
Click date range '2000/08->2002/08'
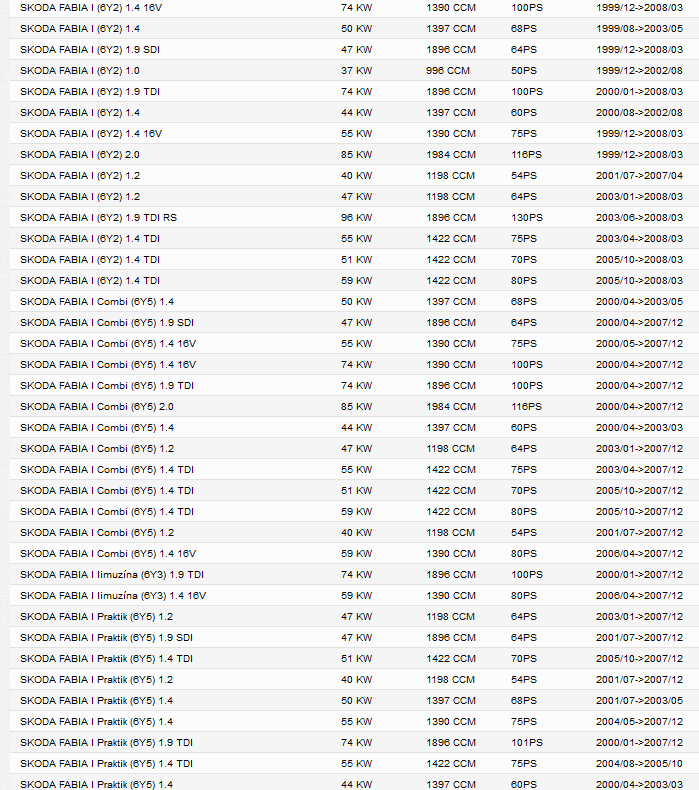point(639,112)
